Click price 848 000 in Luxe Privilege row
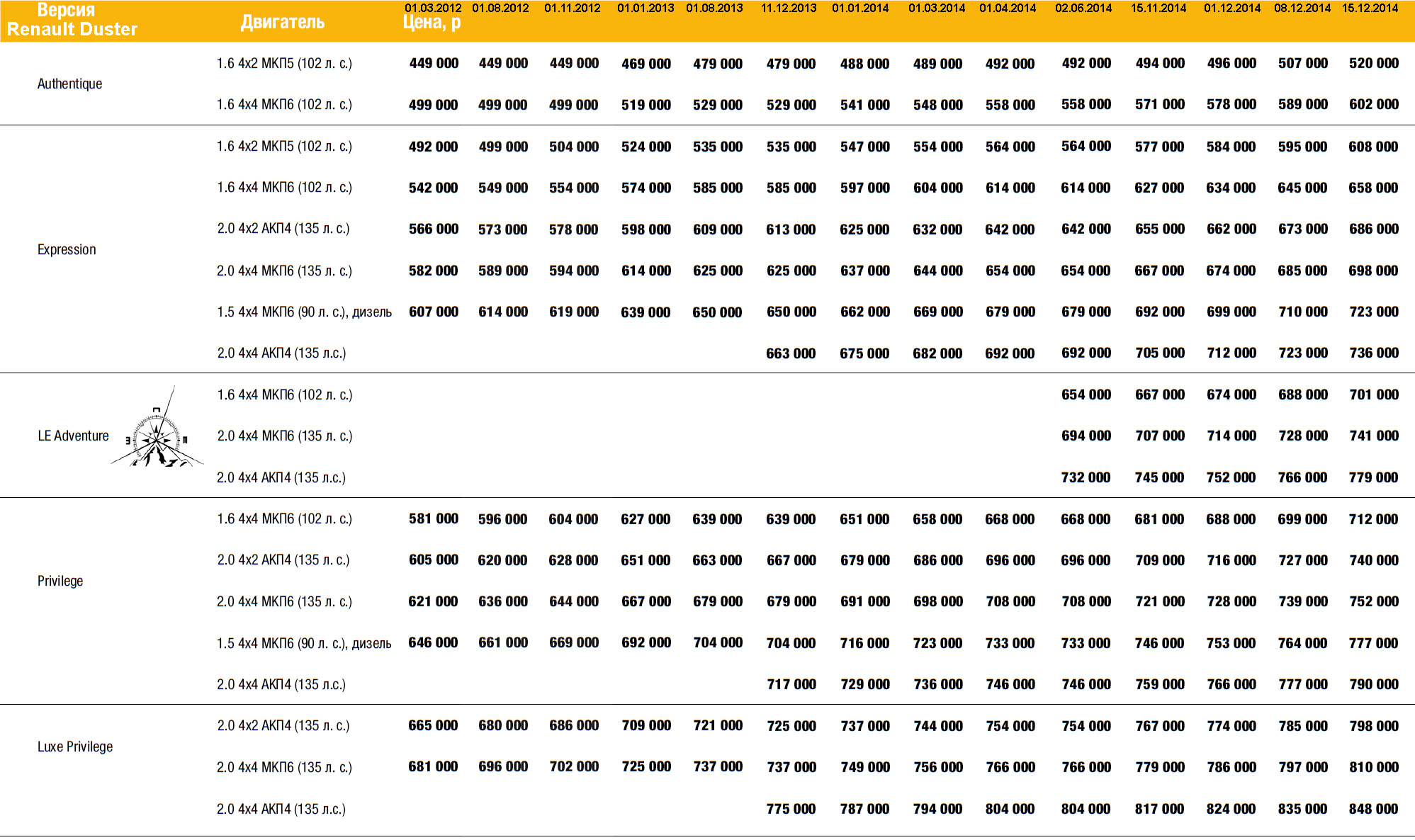Image resolution: width=1415 pixels, height=840 pixels. tap(1373, 809)
